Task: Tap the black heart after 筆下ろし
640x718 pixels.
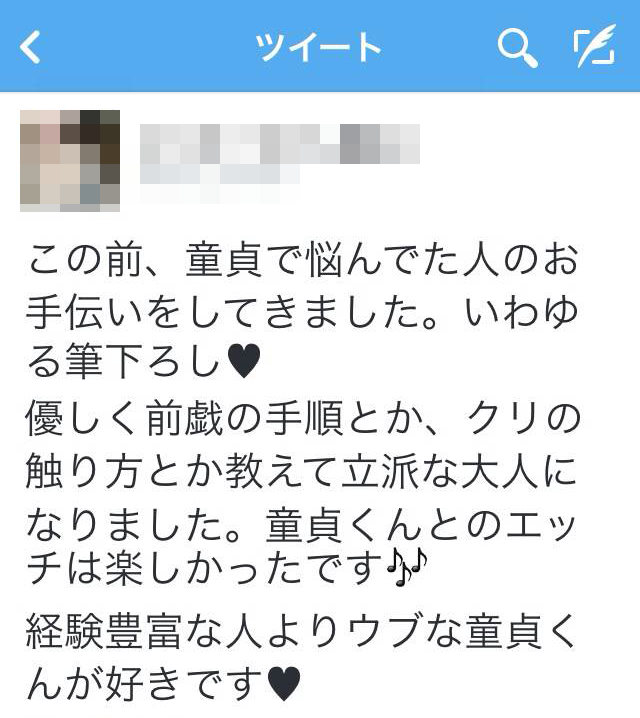Action: (x=244, y=361)
